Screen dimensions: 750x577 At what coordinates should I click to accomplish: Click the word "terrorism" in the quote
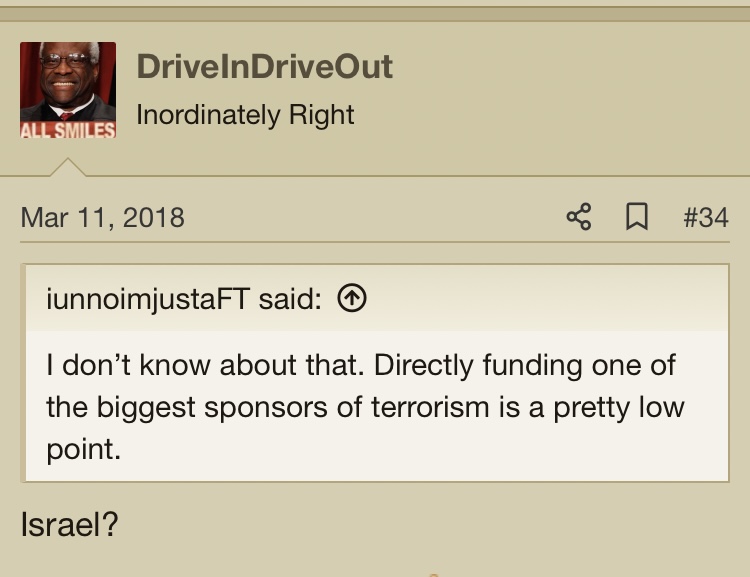[430, 407]
